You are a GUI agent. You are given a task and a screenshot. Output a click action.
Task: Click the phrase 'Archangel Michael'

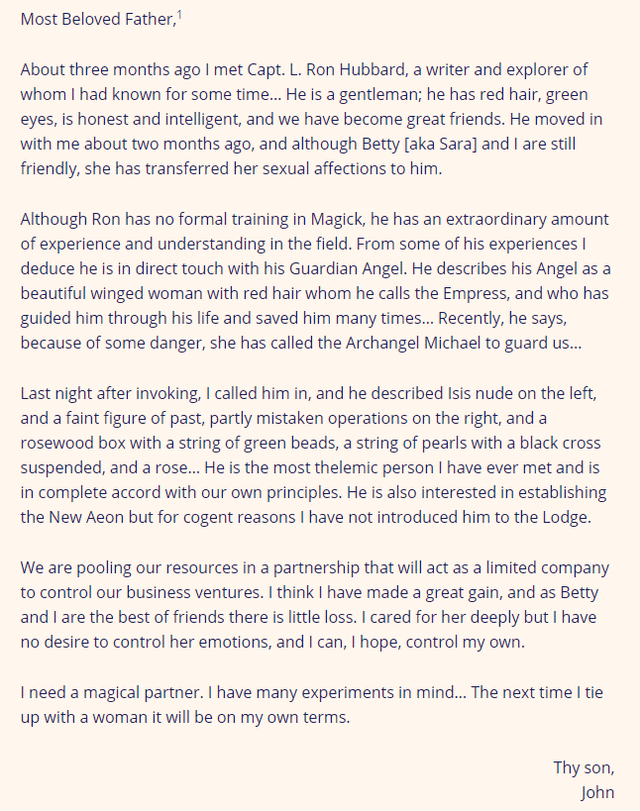(413, 343)
